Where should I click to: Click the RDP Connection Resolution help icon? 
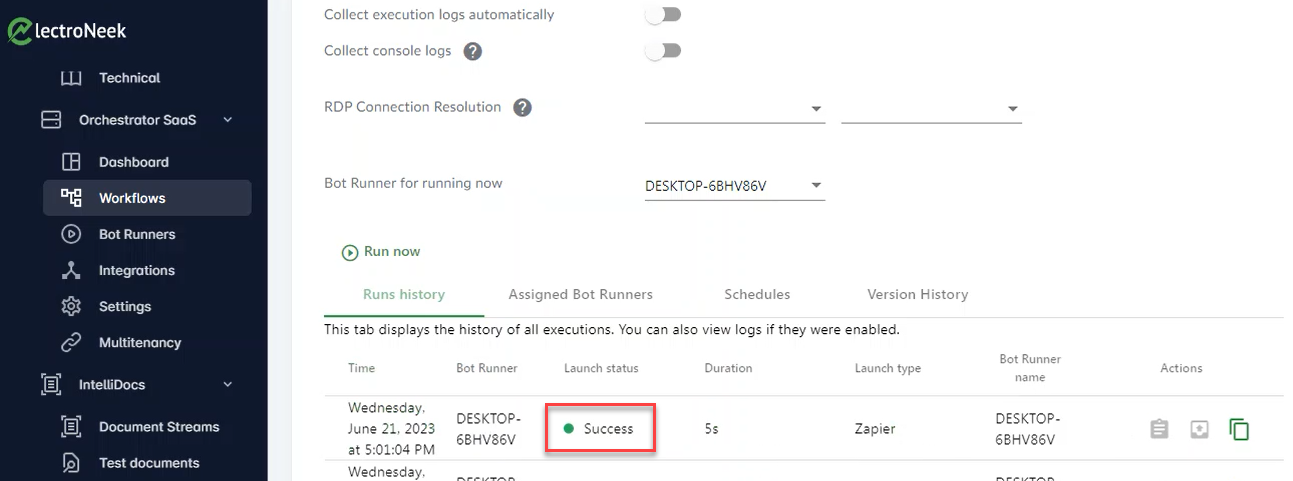tap(522, 107)
